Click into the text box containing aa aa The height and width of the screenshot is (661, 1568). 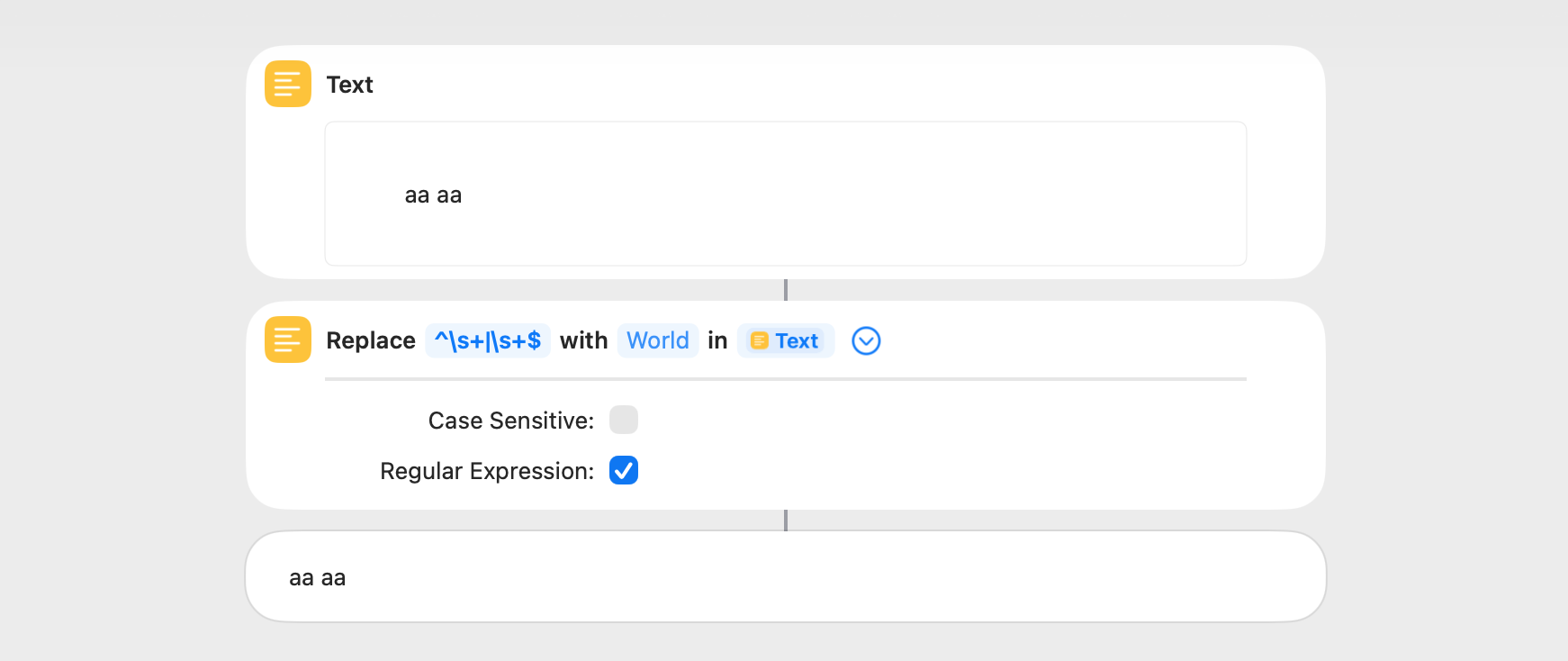point(785,194)
